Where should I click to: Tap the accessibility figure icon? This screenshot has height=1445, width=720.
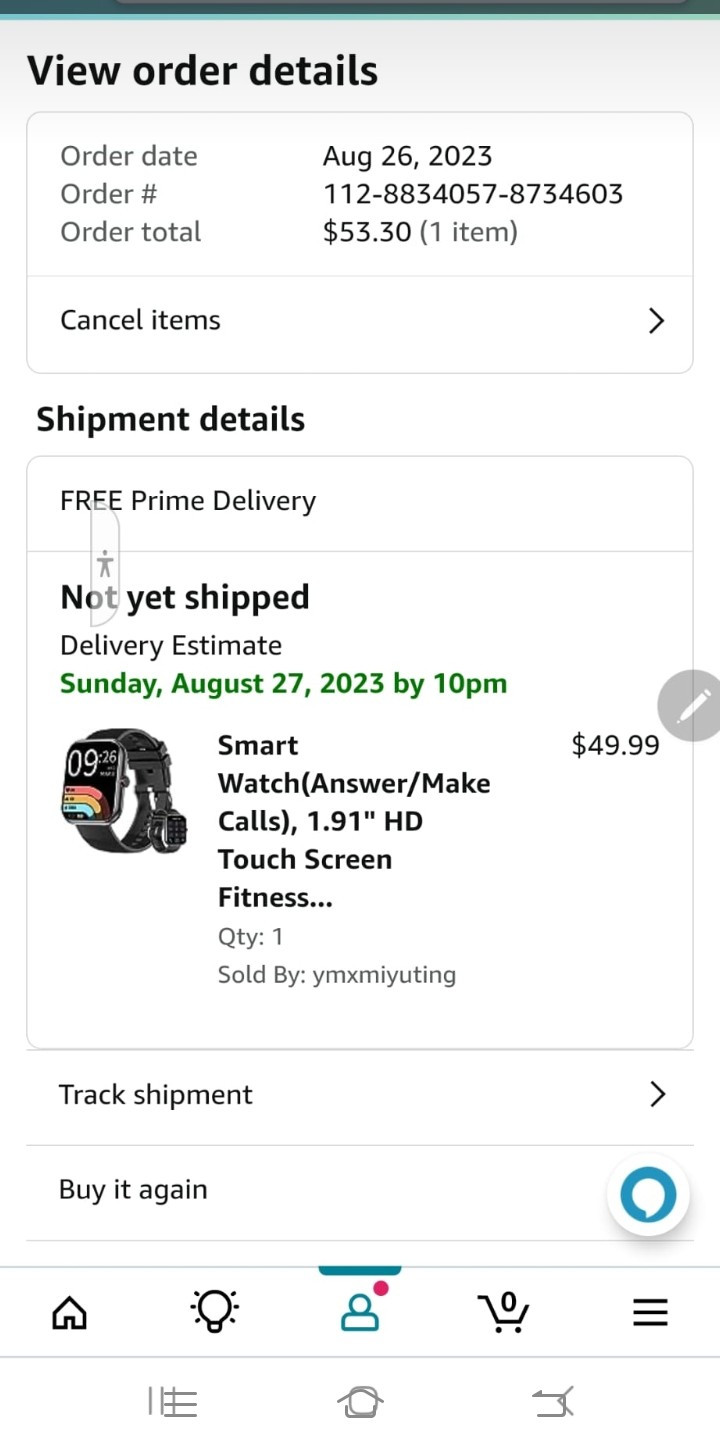105,564
